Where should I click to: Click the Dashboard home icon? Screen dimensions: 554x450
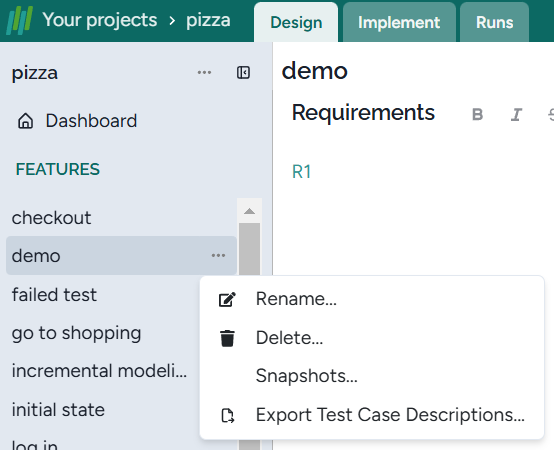pyautogui.click(x=25, y=121)
